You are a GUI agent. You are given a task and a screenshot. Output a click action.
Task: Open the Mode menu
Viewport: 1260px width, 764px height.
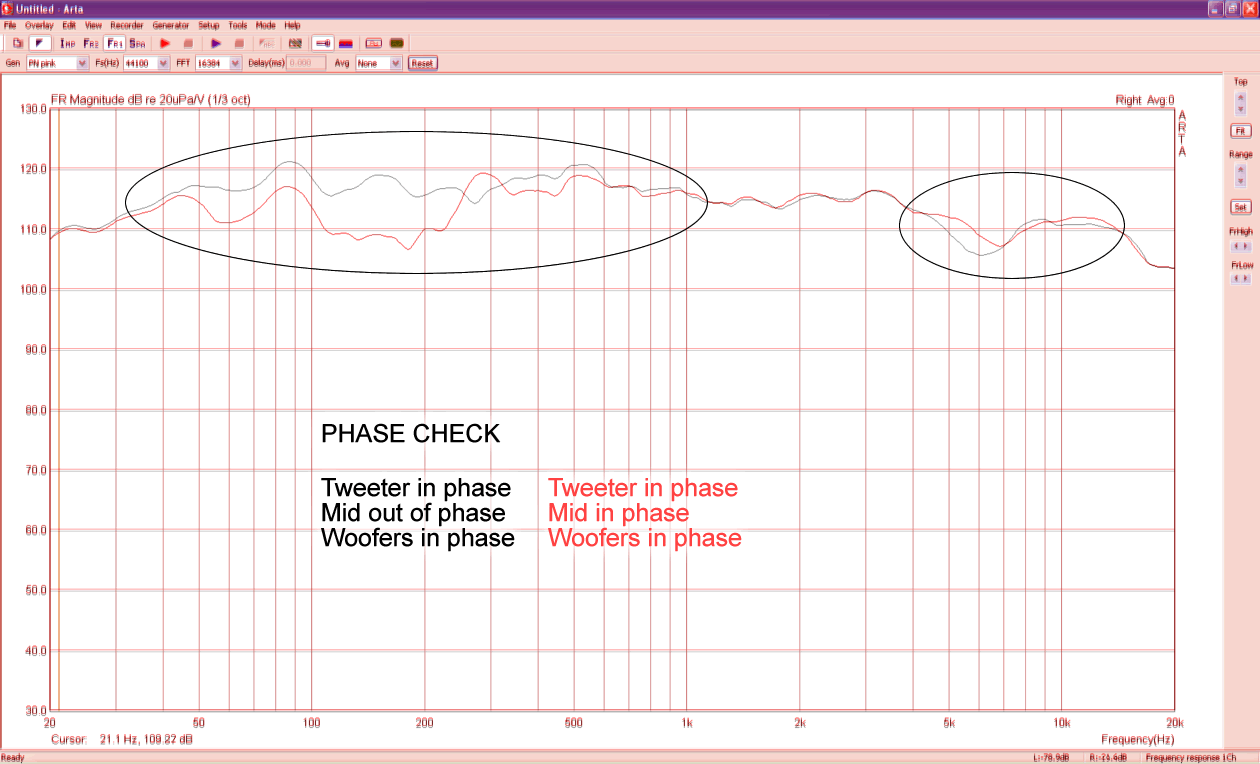pos(265,24)
